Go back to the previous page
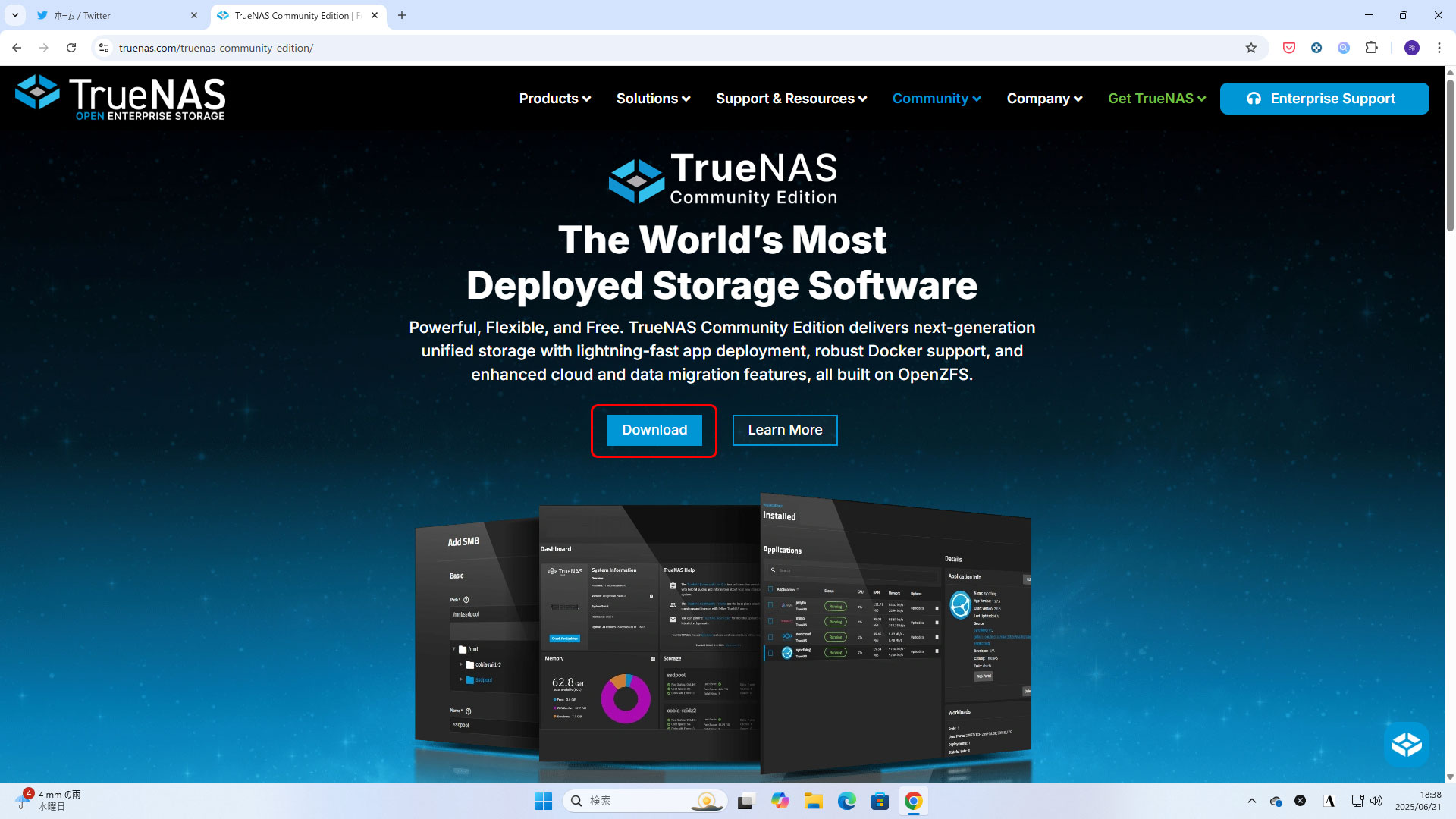This screenshot has width=1456, height=819. click(x=17, y=48)
